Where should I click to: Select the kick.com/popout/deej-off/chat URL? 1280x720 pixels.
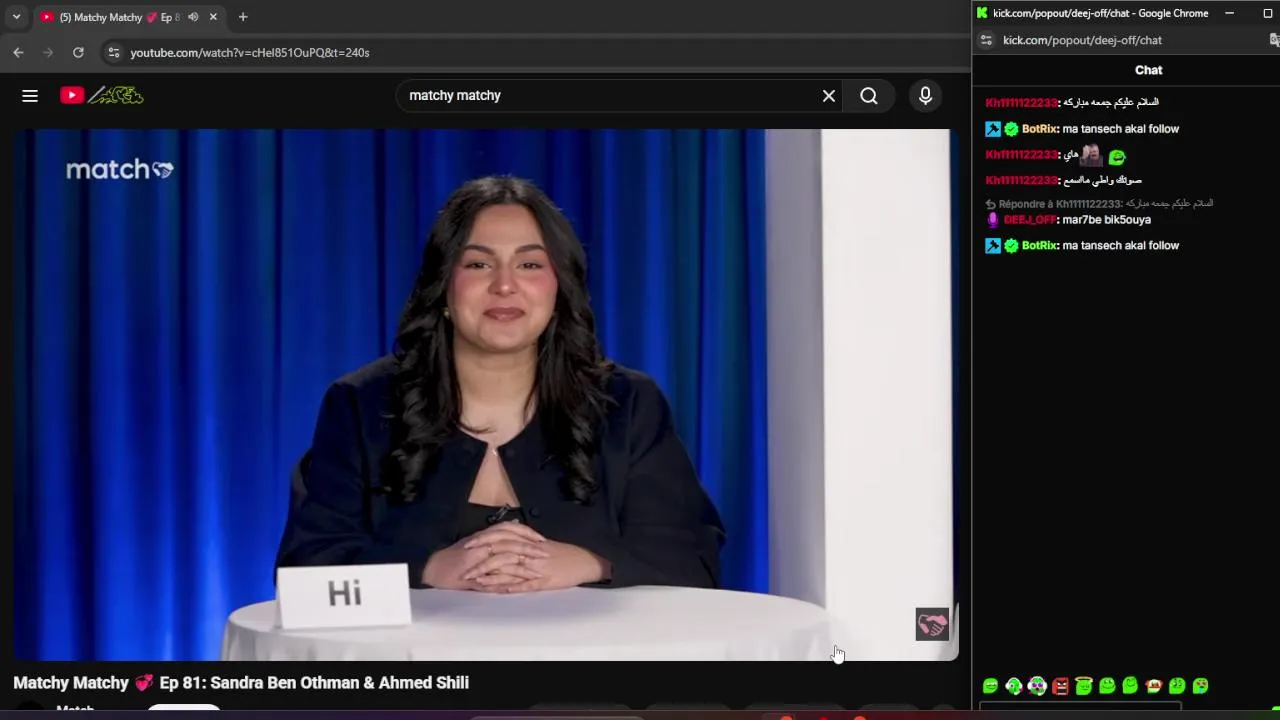(1082, 40)
